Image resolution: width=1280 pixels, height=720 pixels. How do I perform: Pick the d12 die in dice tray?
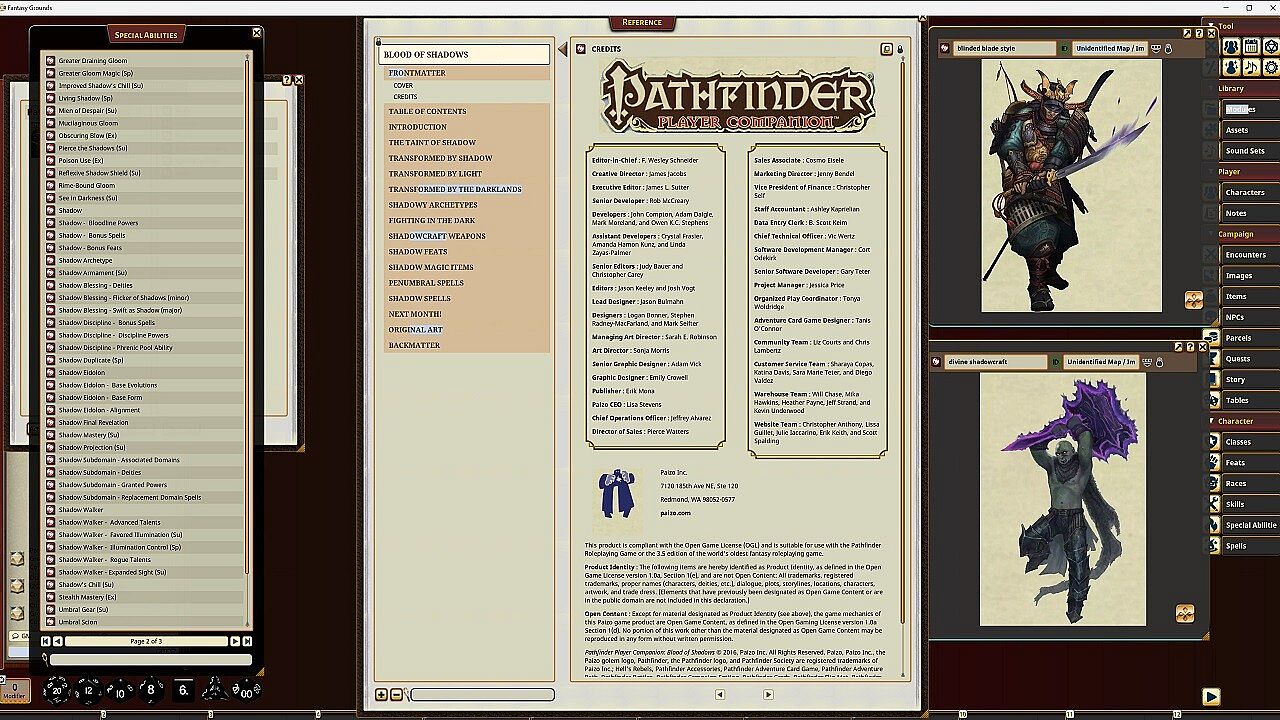coord(88,689)
